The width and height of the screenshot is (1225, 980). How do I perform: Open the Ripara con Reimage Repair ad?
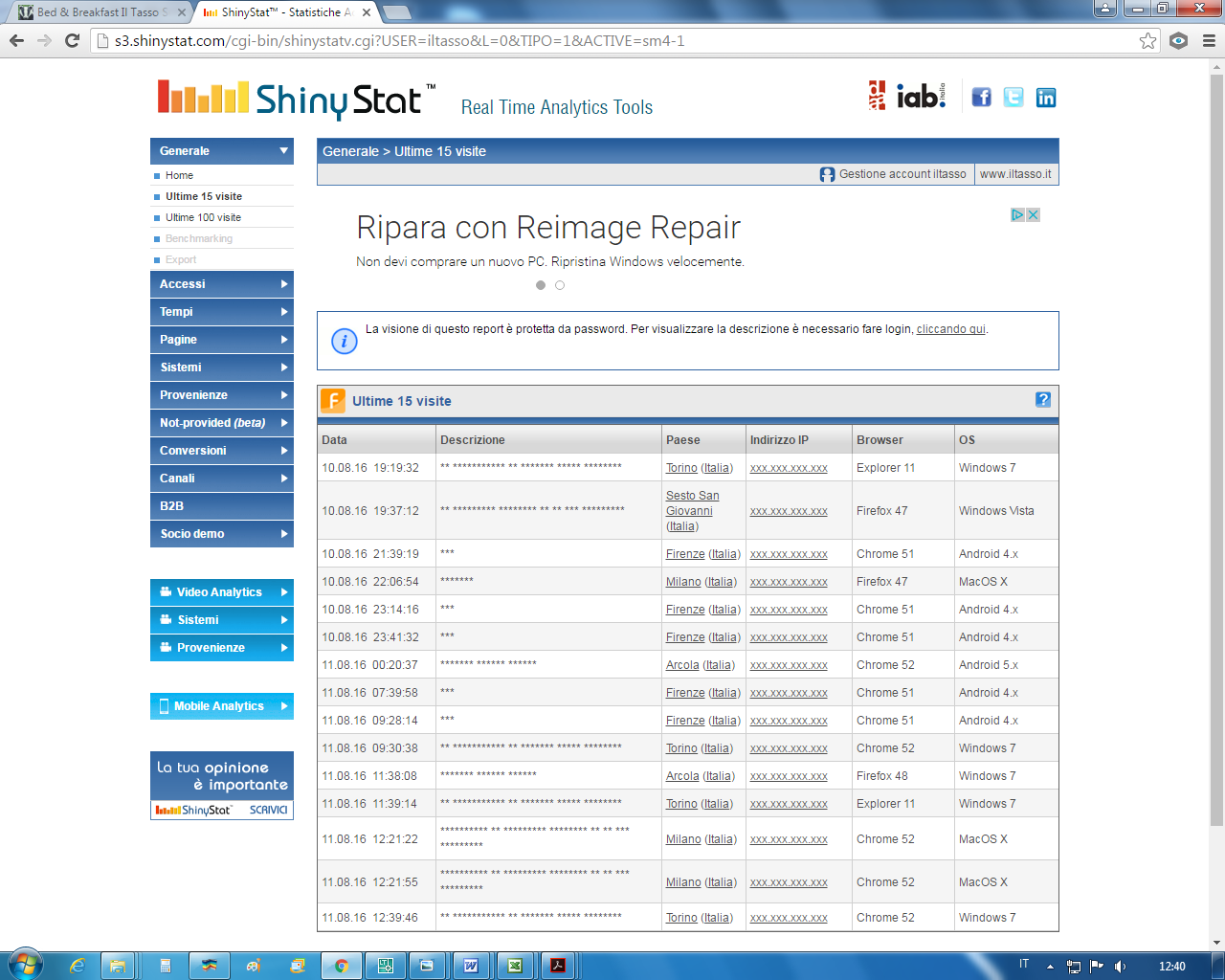(548, 228)
